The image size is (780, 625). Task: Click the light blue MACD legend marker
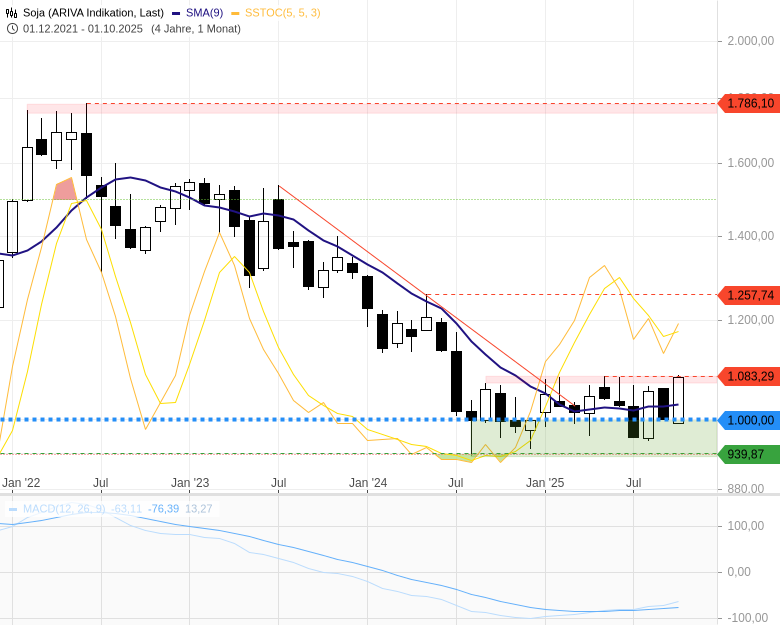(x=13, y=509)
